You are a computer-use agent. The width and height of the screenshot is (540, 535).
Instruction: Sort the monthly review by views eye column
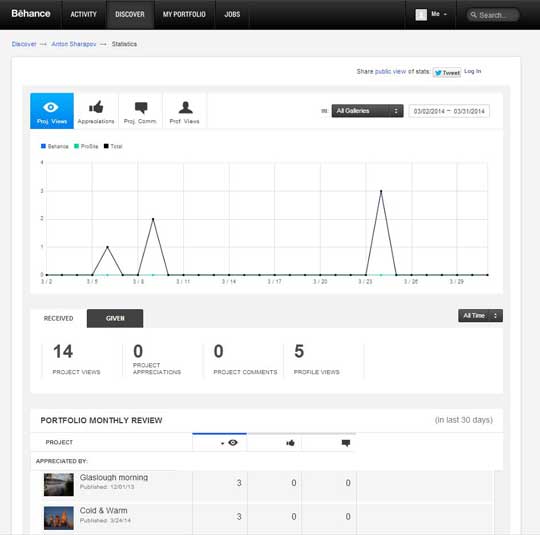tap(219, 442)
